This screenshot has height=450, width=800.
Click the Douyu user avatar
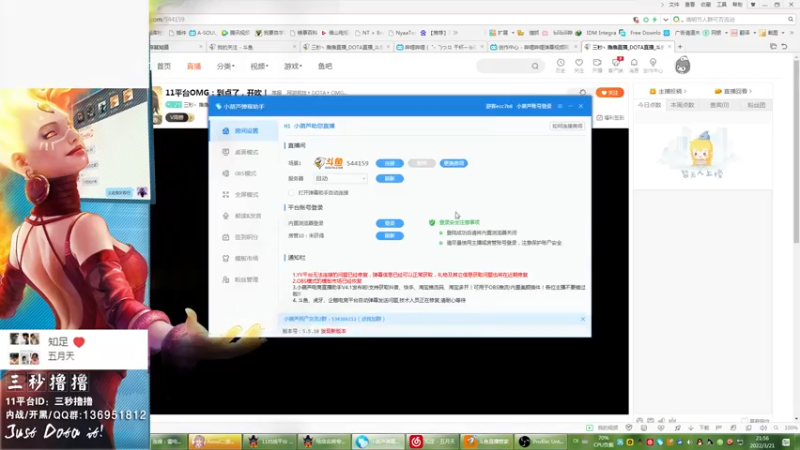682,65
